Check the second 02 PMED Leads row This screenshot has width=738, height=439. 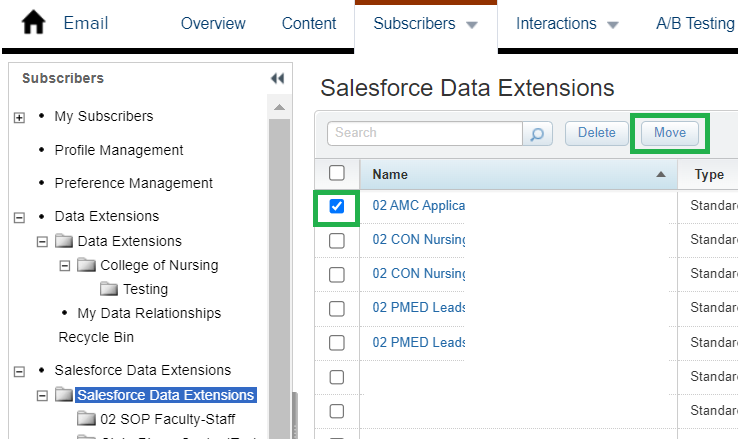(x=337, y=343)
